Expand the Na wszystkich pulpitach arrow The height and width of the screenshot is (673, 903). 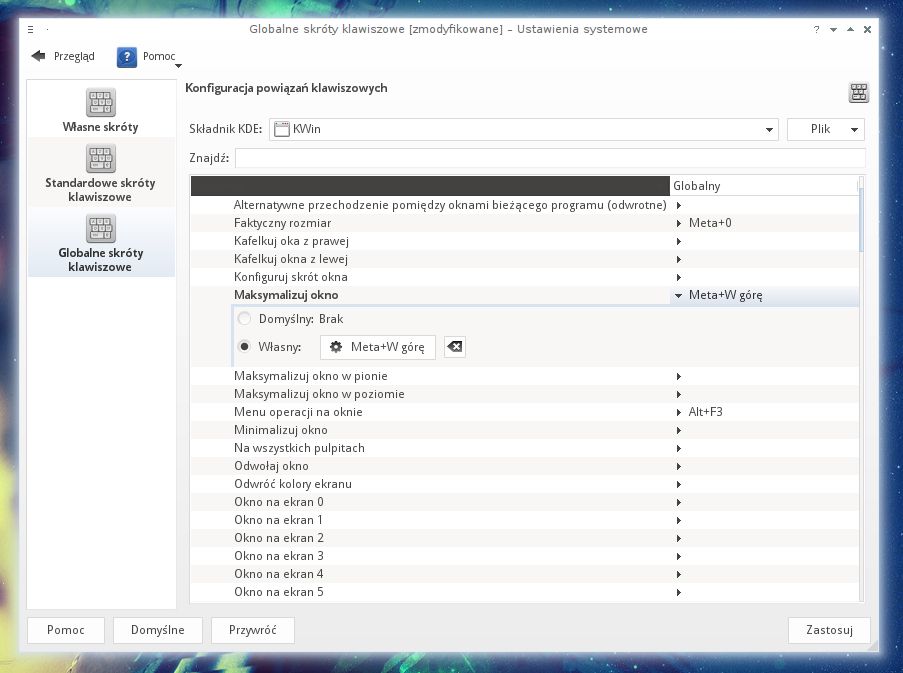point(679,448)
